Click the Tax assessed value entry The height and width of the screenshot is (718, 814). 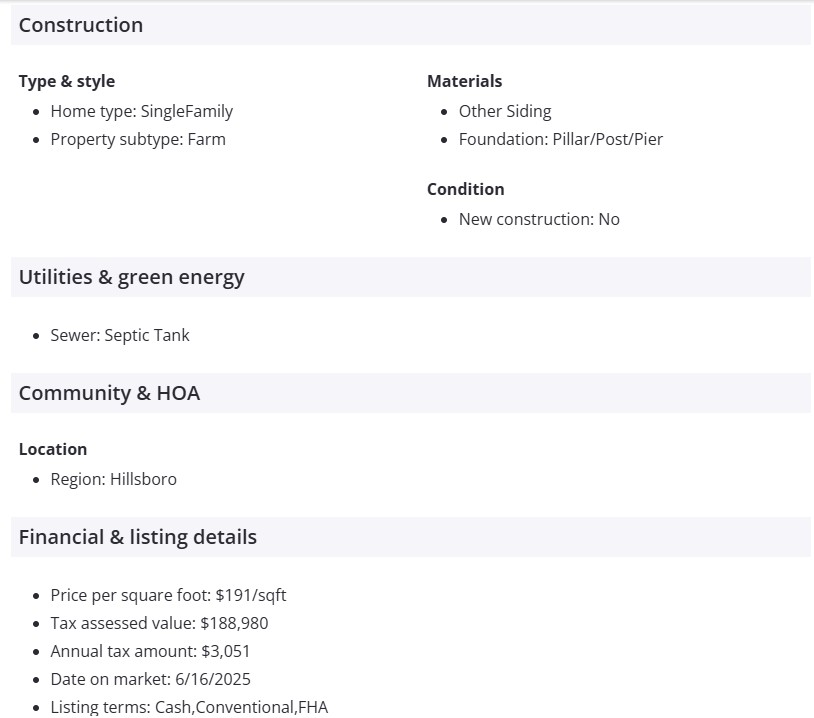[159, 623]
